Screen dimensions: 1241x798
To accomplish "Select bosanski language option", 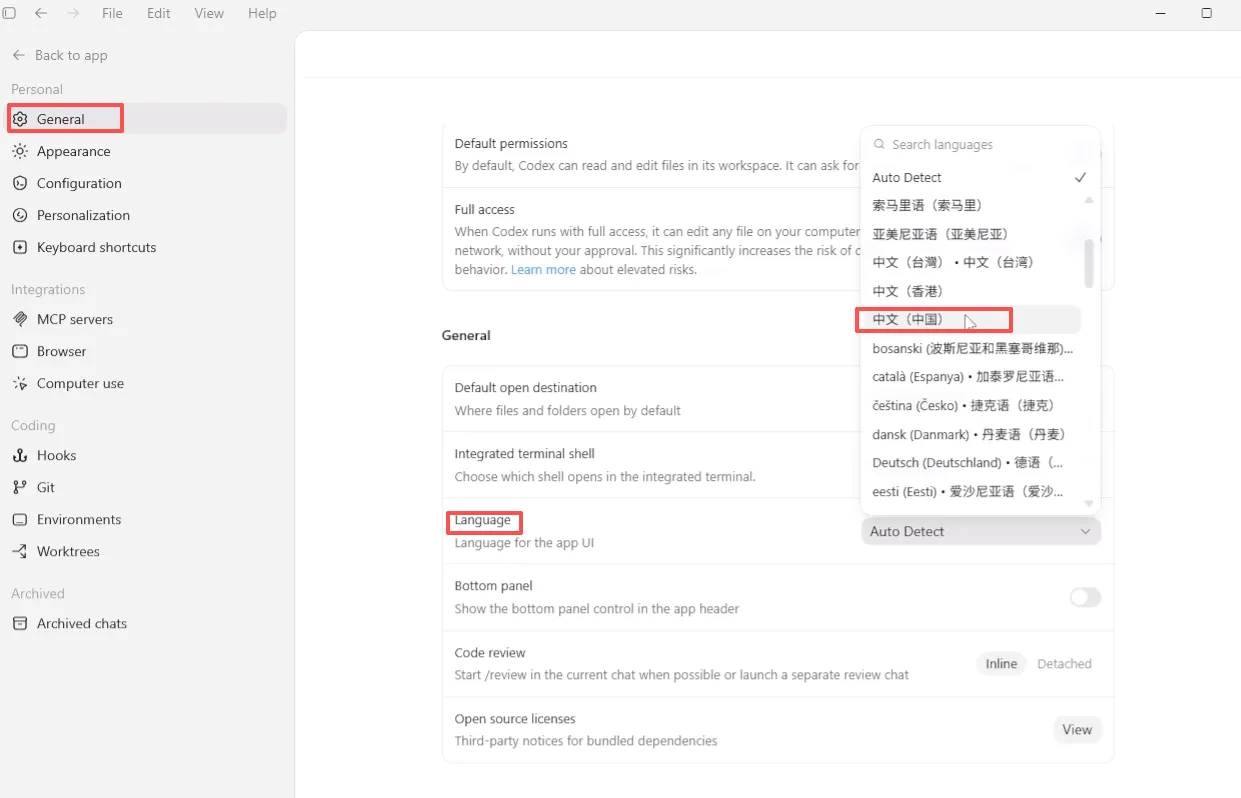I will (972, 349).
